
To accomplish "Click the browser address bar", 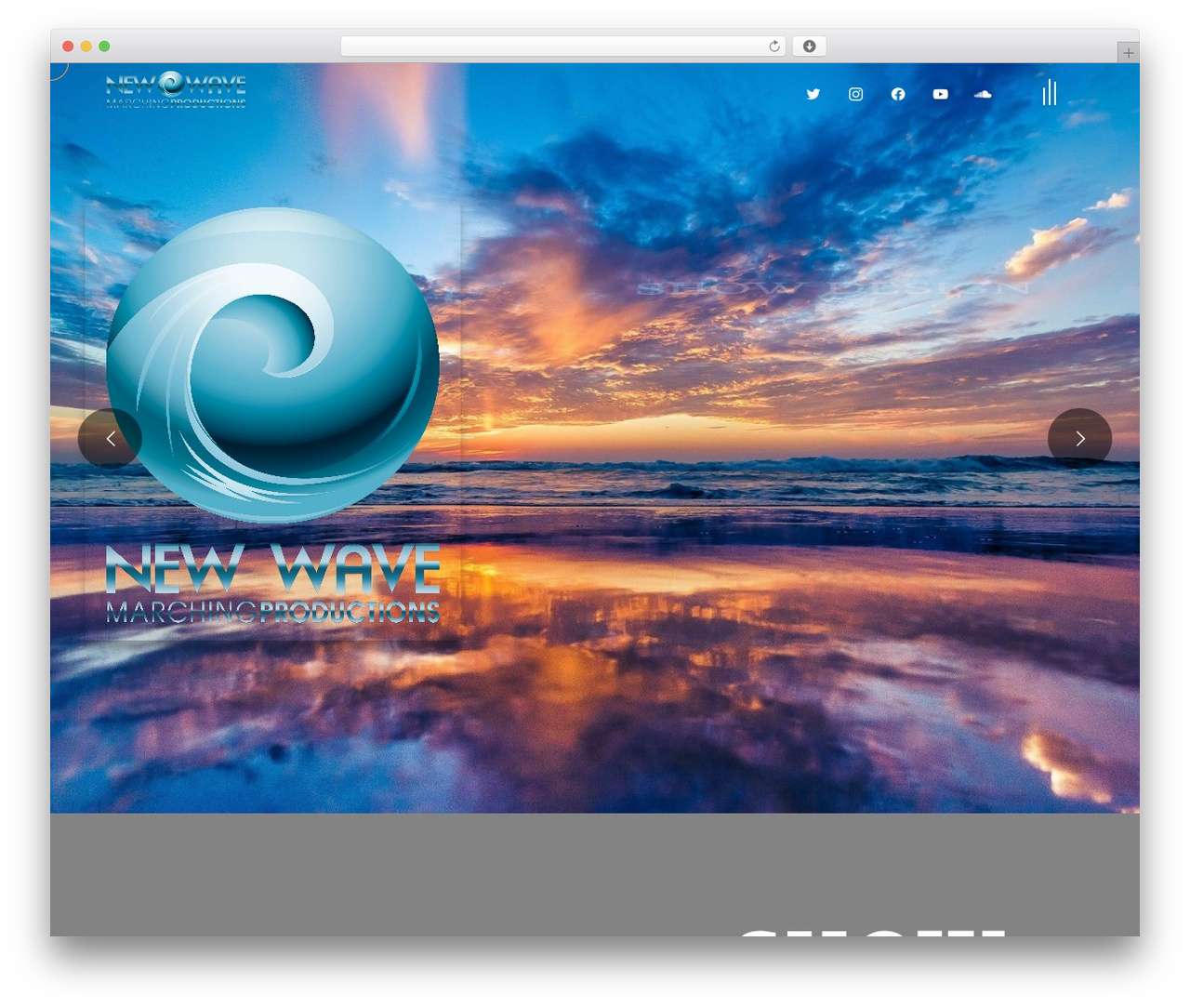I will click(x=562, y=46).
